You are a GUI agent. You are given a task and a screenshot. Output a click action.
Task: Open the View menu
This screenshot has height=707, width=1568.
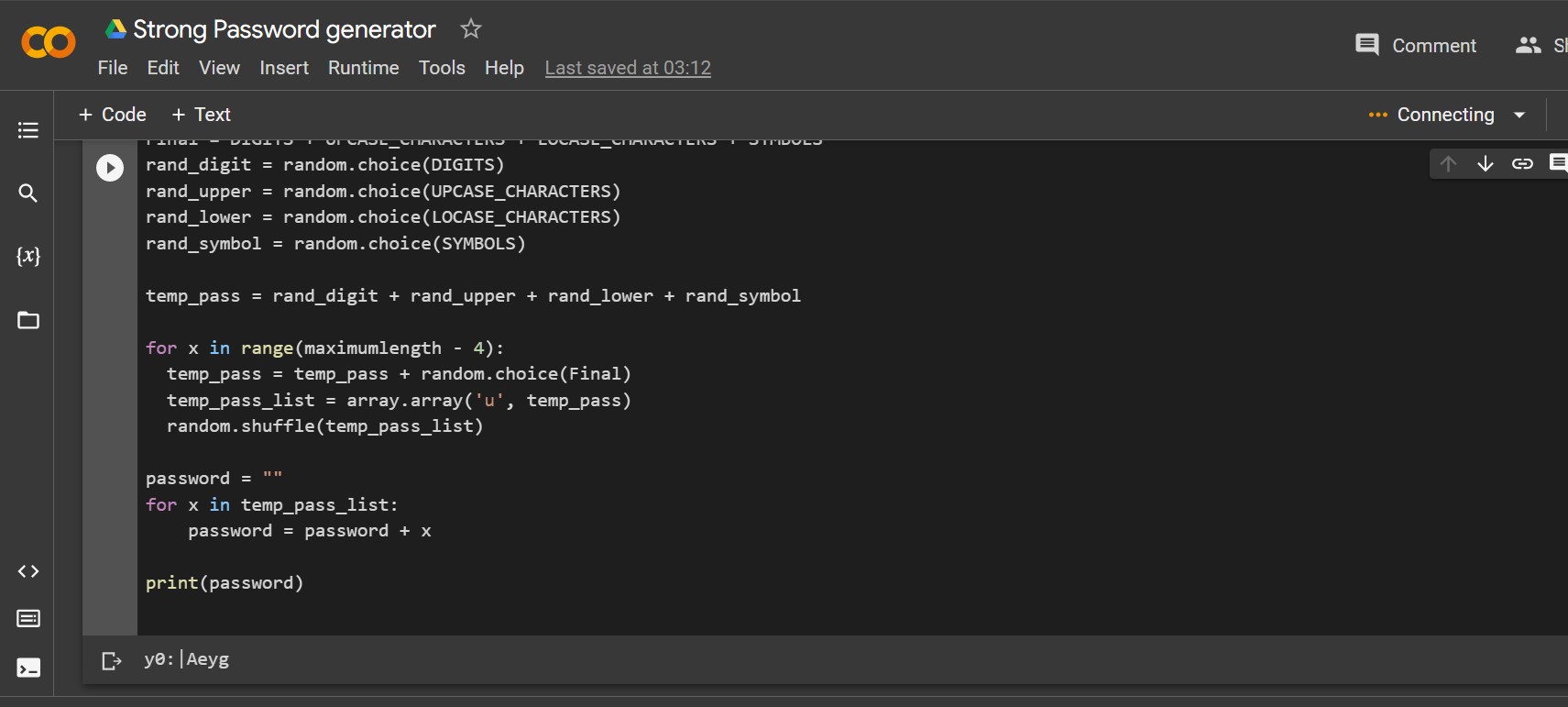coord(219,68)
